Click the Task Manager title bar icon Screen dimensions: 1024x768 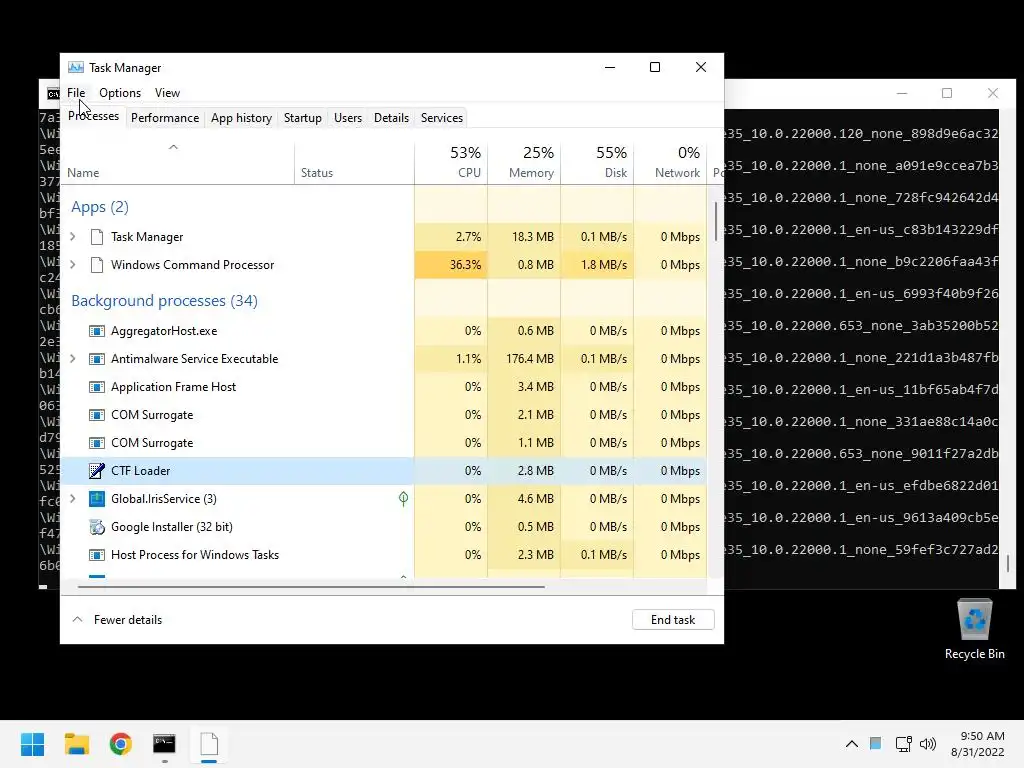(76, 67)
